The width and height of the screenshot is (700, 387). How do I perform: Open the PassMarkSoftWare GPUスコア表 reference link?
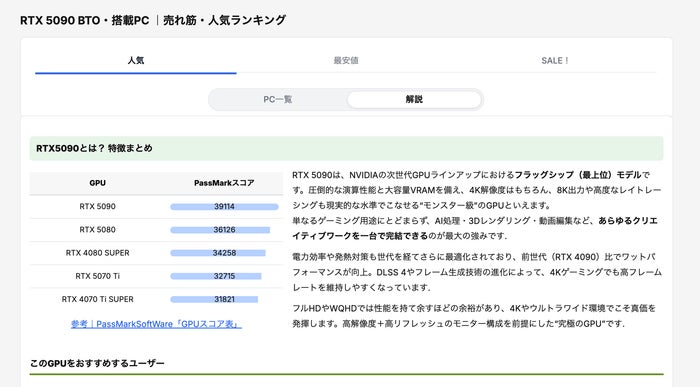[156, 324]
